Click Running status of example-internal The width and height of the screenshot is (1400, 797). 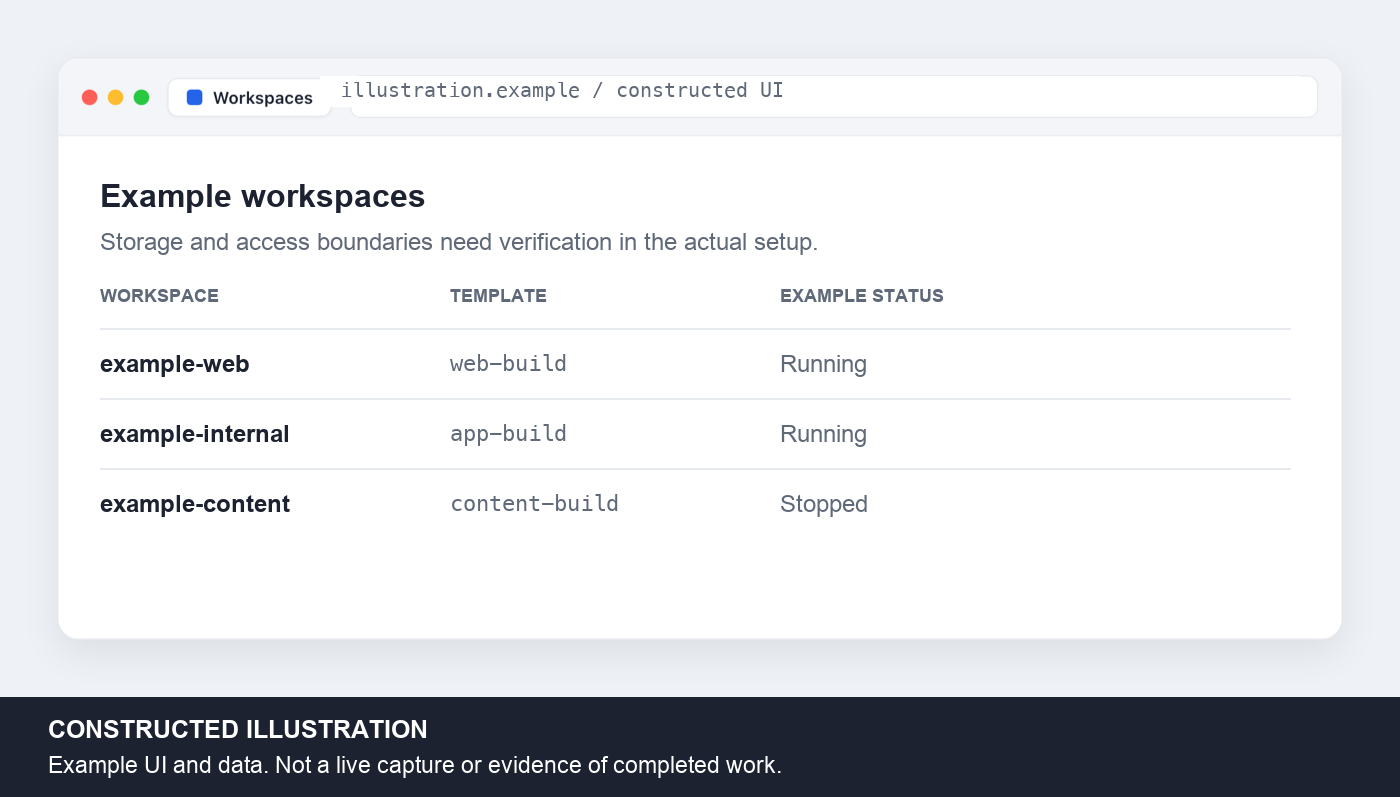coord(823,434)
